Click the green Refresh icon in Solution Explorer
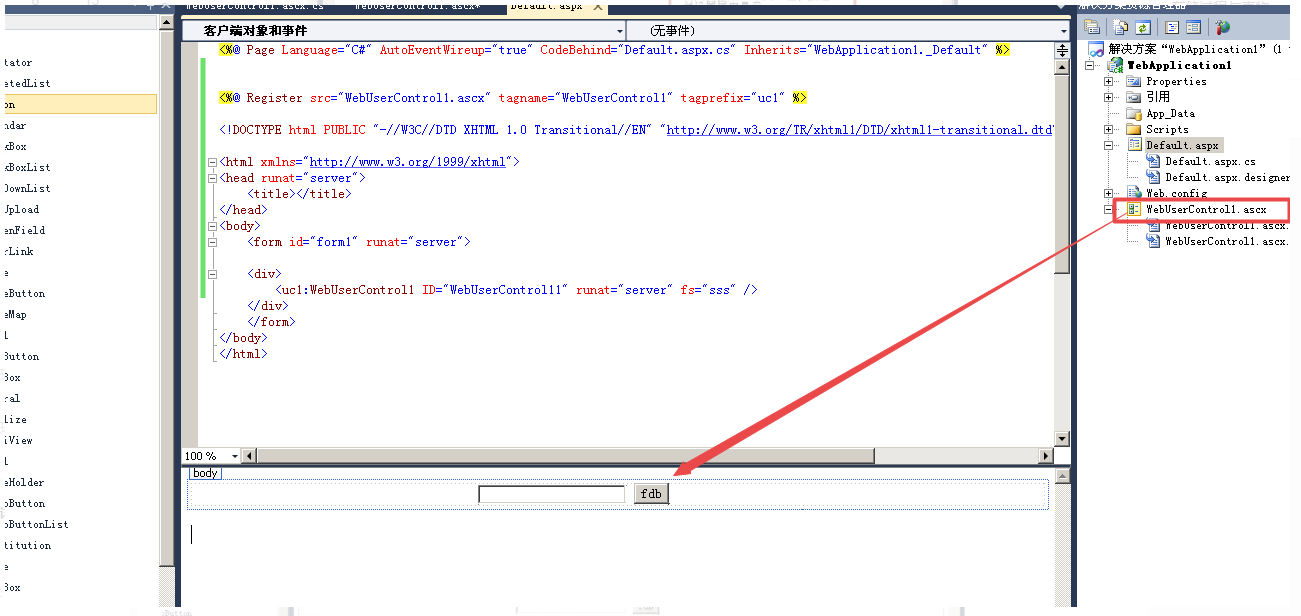This screenshot has height=616, width=1301. coord(1142,28)
